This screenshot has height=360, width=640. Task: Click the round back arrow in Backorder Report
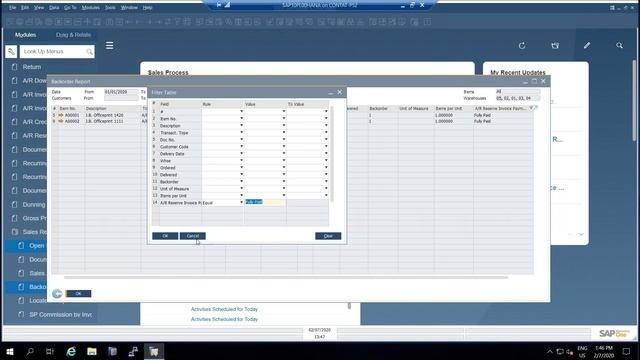(x=57, y=293)
